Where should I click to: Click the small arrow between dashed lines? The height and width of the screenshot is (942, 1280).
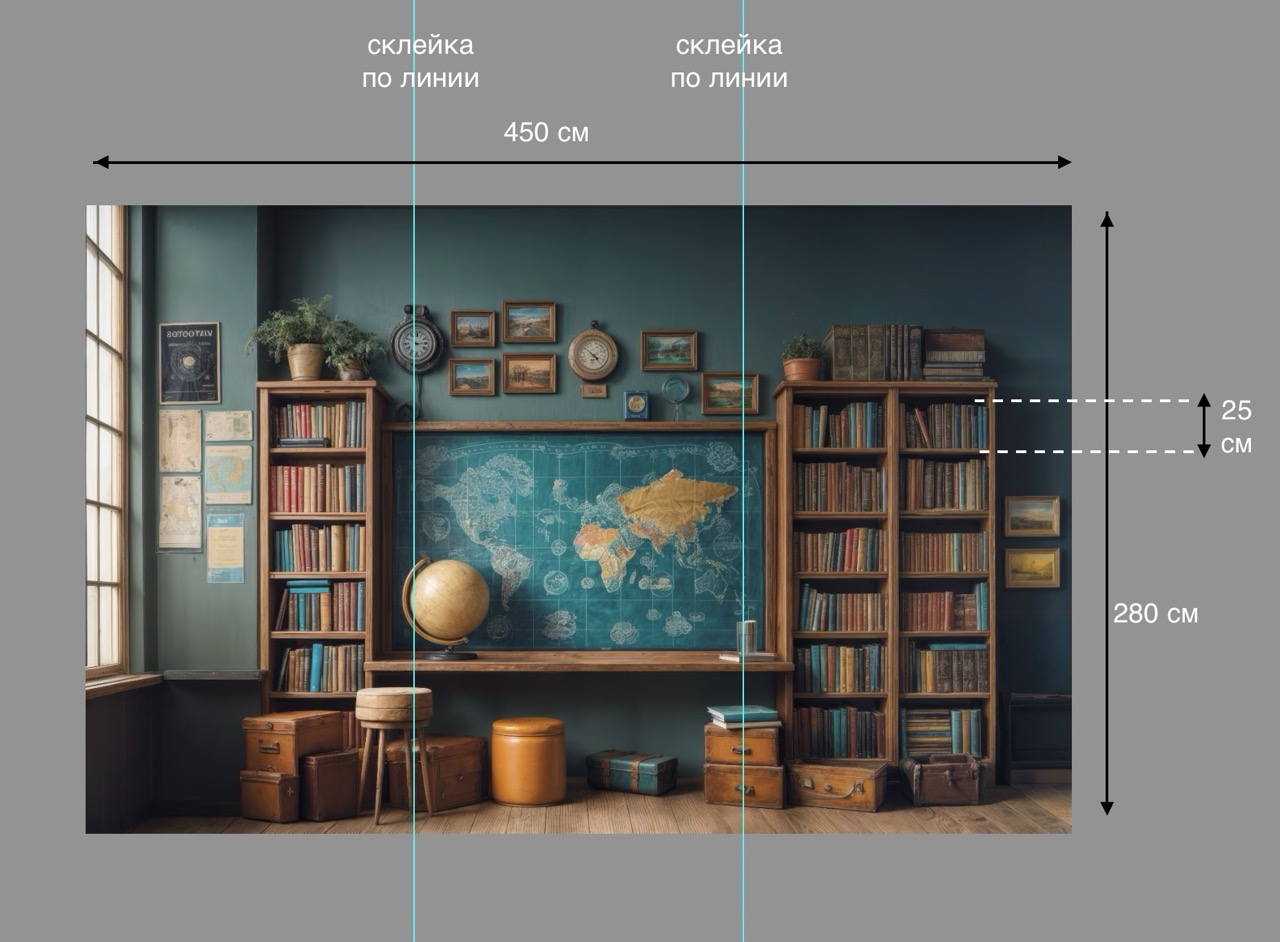pyautogui.click(x=1203, y=426)
